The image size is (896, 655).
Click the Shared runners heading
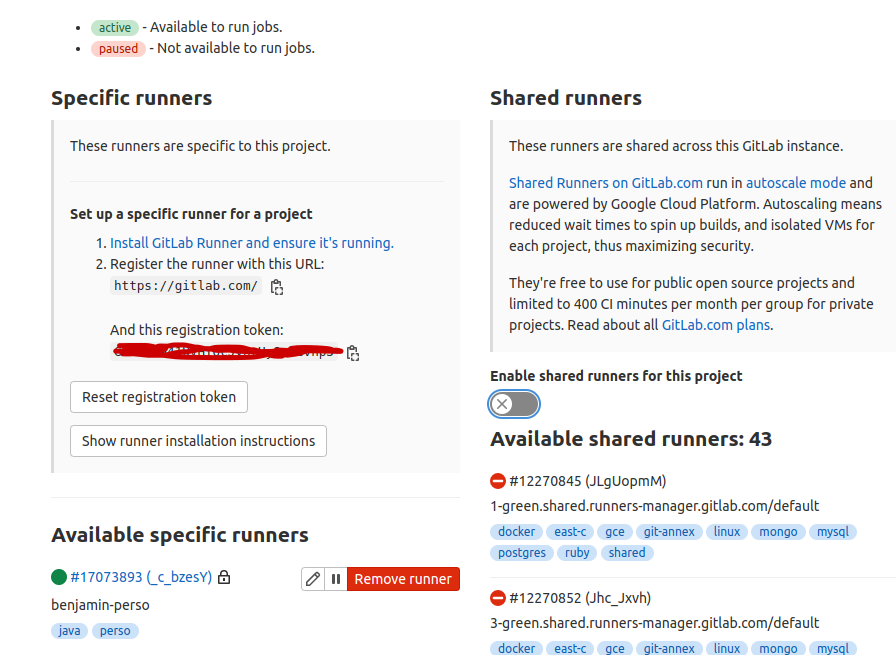point(566,98)
